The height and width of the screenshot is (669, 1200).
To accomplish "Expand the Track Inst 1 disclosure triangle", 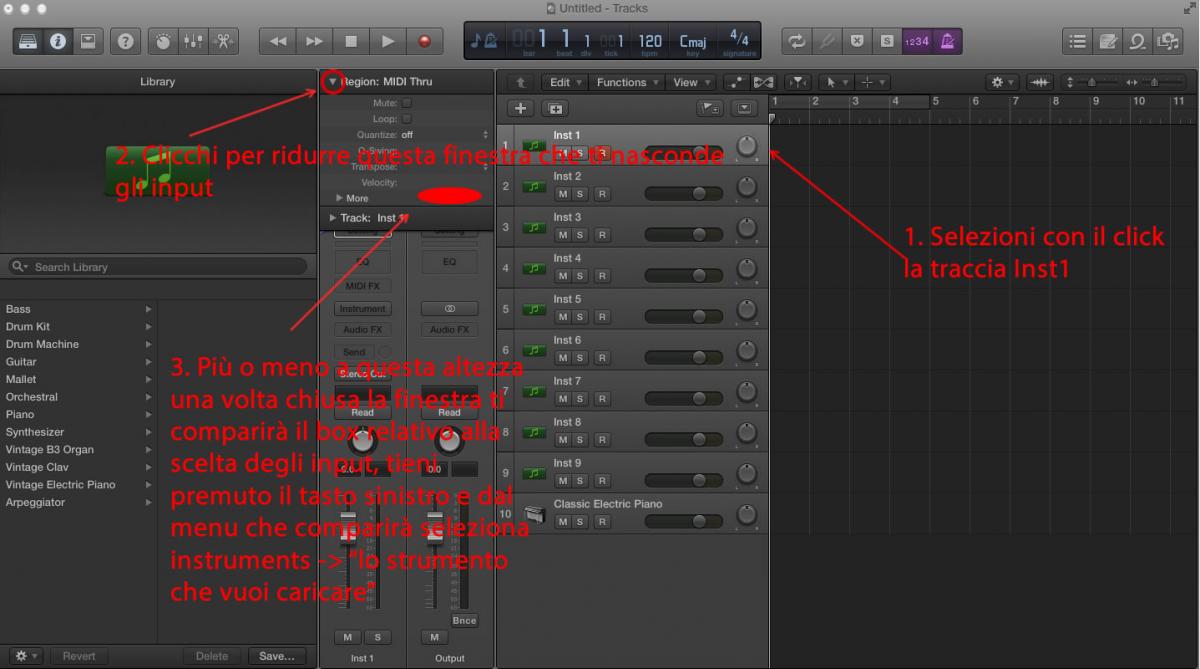I will coord(333,217).
